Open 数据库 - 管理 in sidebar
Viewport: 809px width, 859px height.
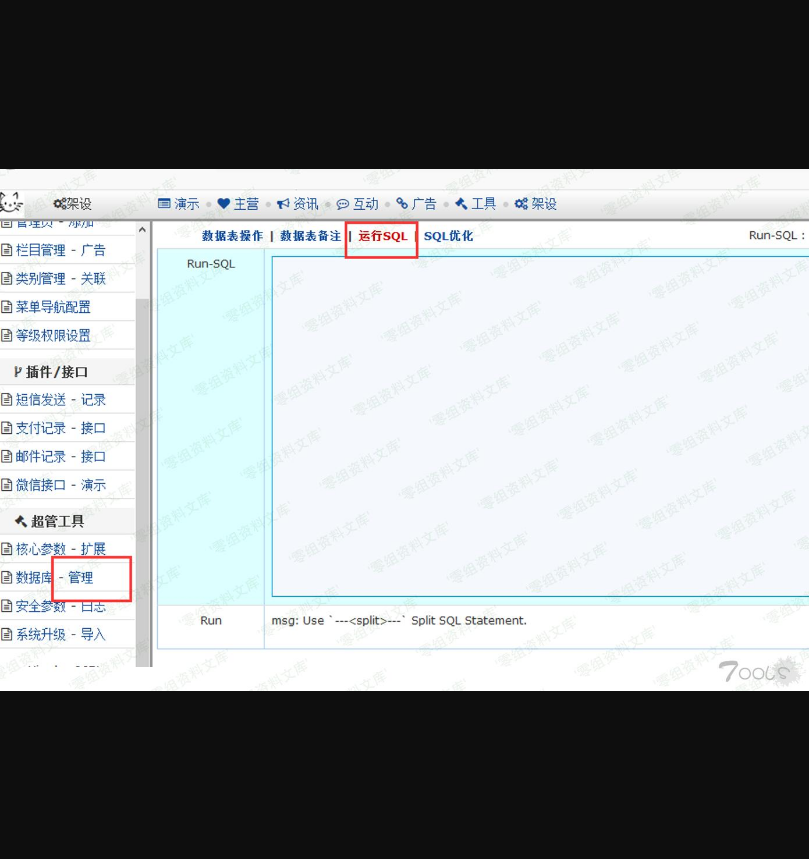pyautogui.click(x=54, y=578)
